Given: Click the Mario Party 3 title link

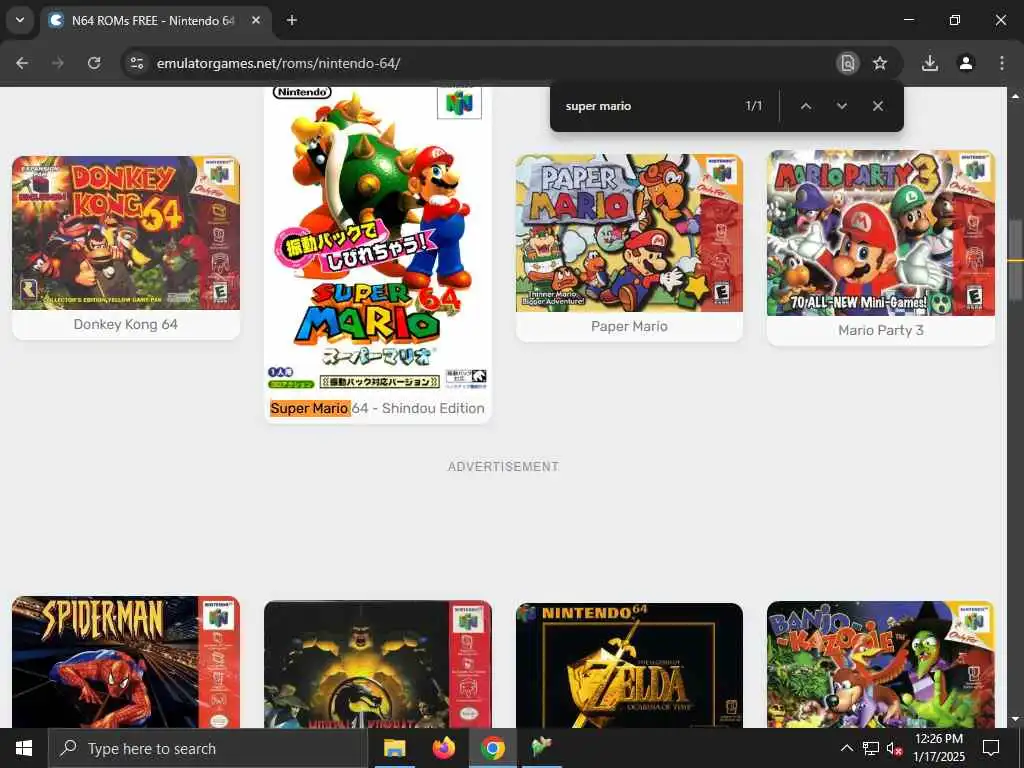Looking at the screenshot, I should (x=880, y=330).
